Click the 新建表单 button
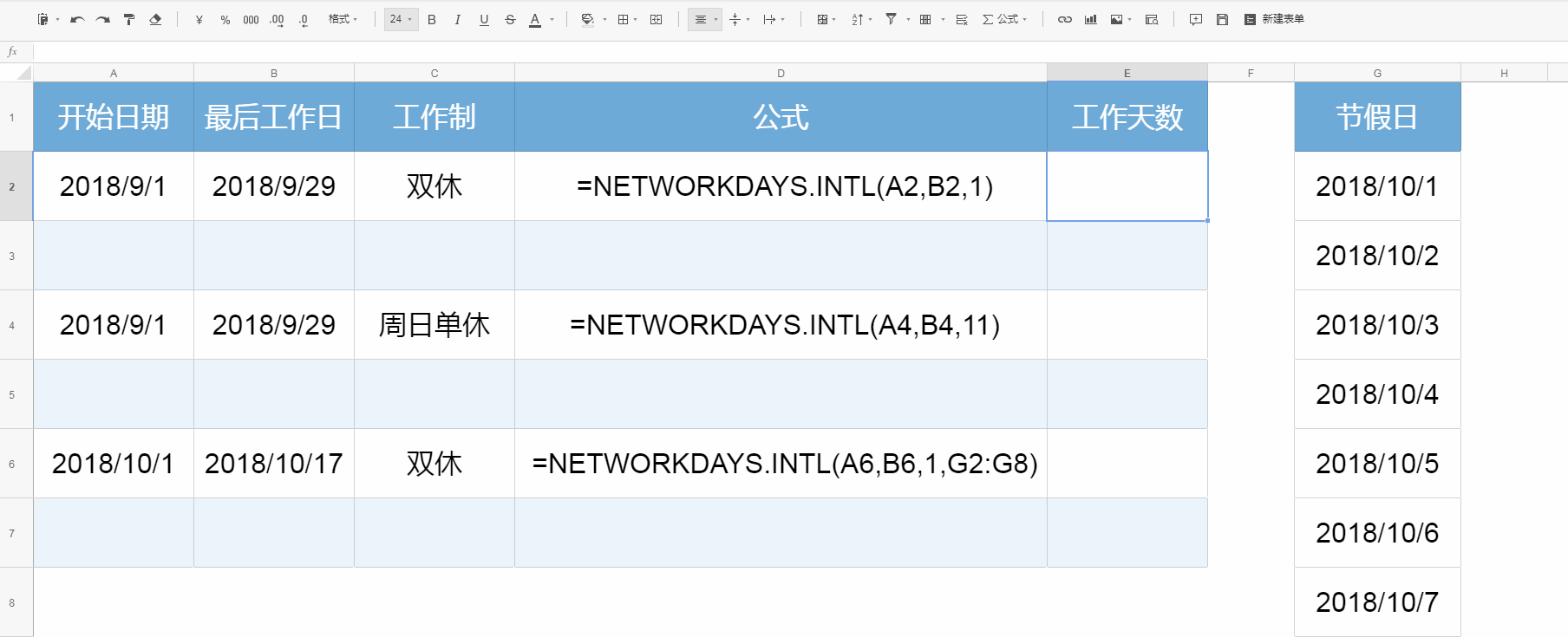The image size is (1568, 637). tap(1274, 19)
